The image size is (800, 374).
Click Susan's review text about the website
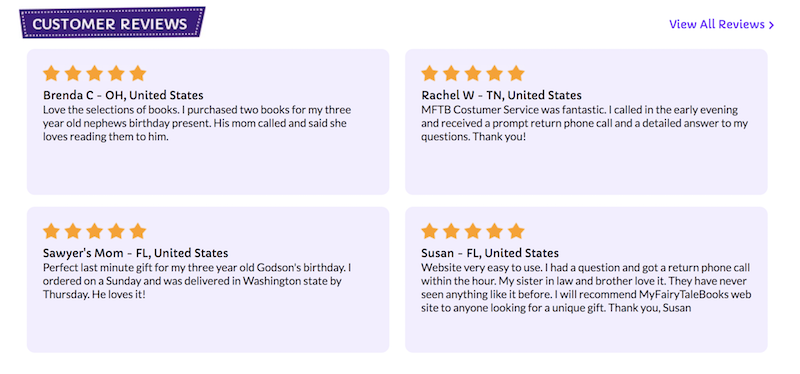586,288
